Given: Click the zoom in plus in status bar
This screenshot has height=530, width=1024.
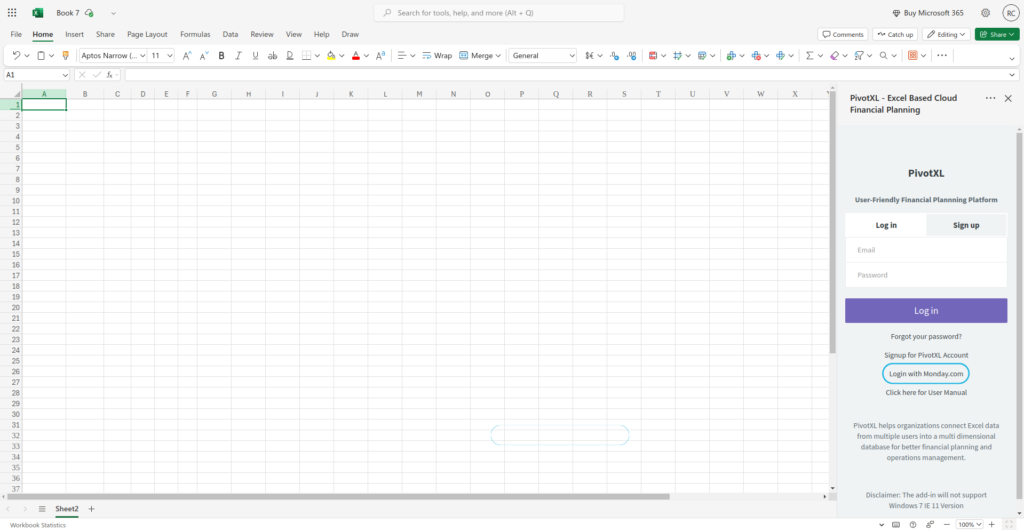Looking at the screenshot, I should point(991,524).
